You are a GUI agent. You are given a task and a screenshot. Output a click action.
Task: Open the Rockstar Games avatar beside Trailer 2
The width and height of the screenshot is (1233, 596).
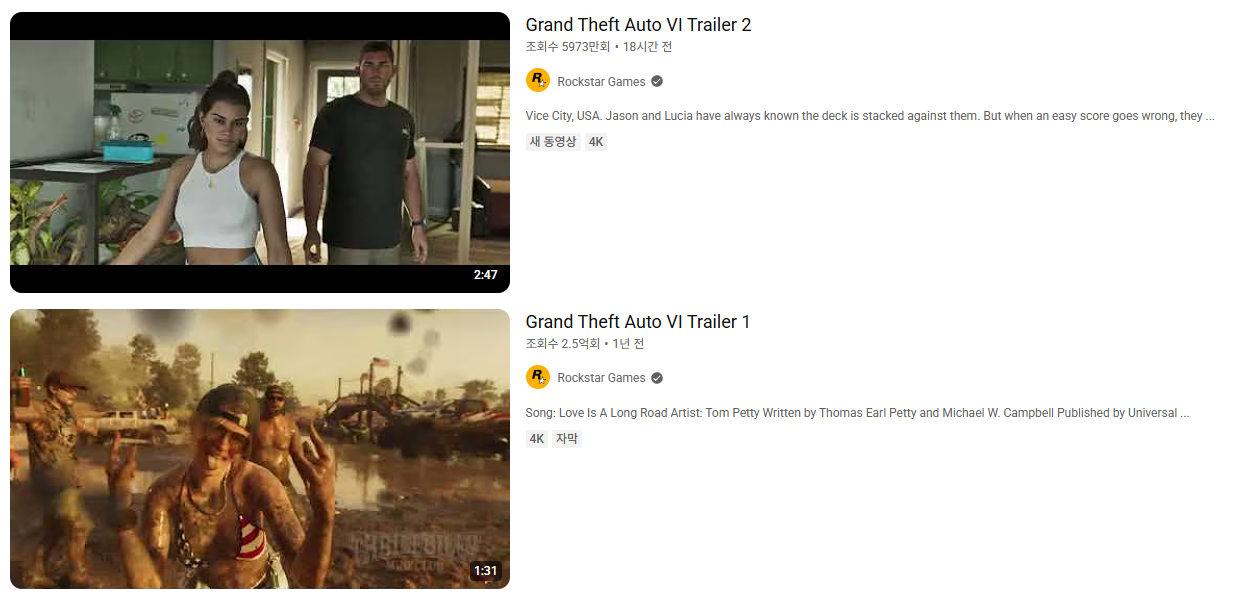pos(538,81)
